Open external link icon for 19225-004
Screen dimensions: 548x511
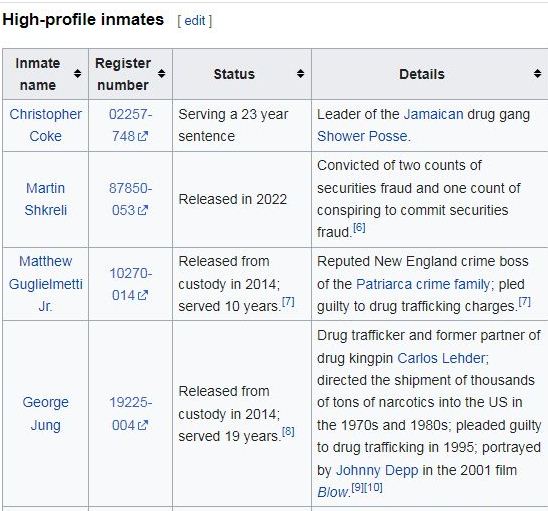(x=143, y=425)
